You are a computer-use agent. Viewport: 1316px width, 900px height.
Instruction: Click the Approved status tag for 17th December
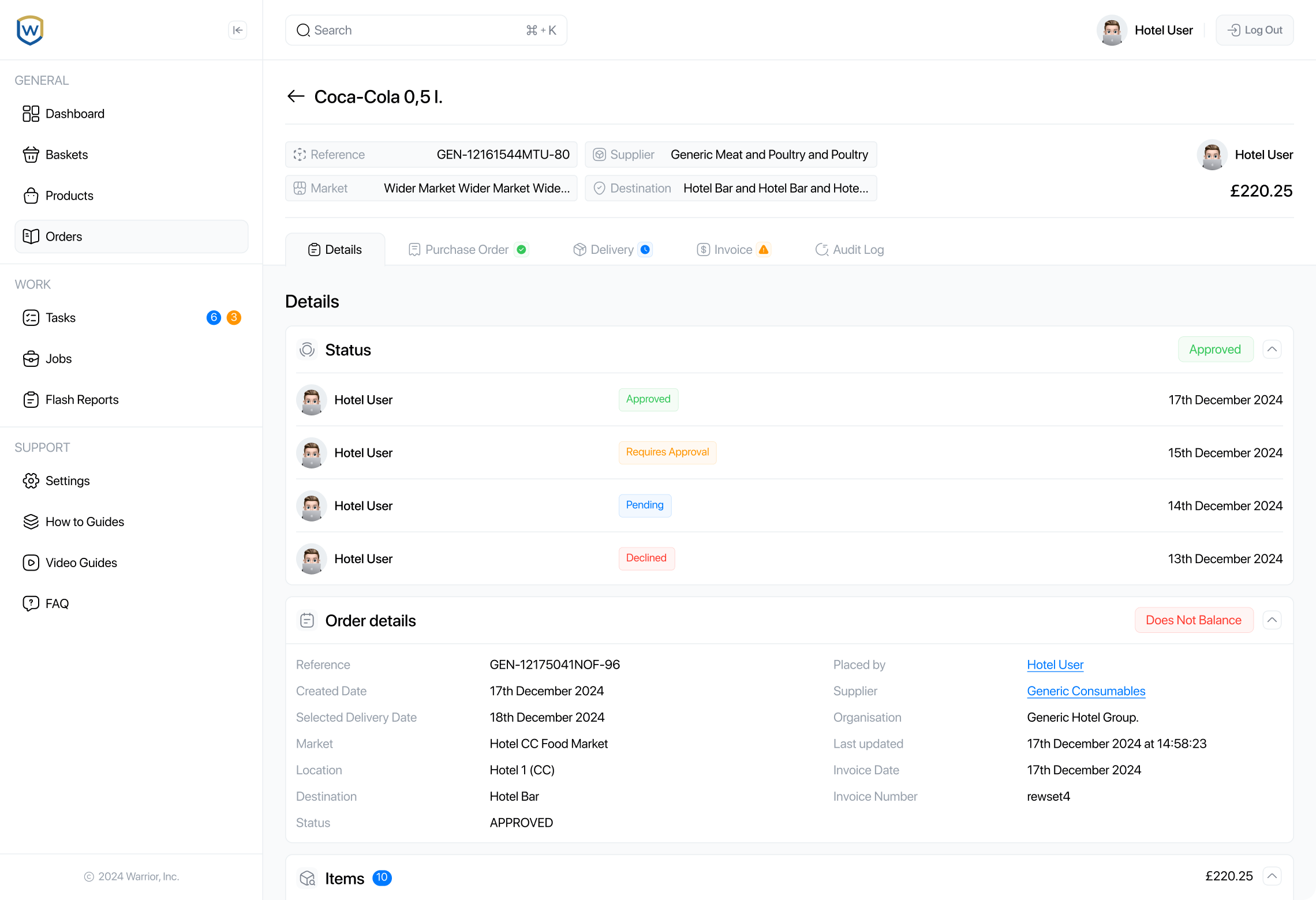[x=649, y=399]
